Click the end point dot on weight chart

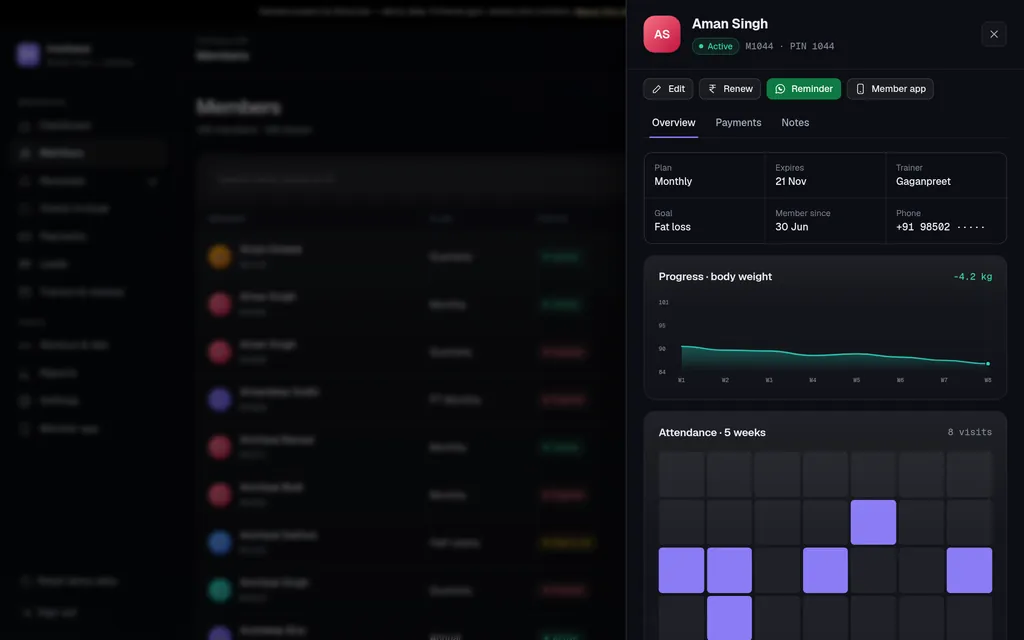(x=987, y=364)
